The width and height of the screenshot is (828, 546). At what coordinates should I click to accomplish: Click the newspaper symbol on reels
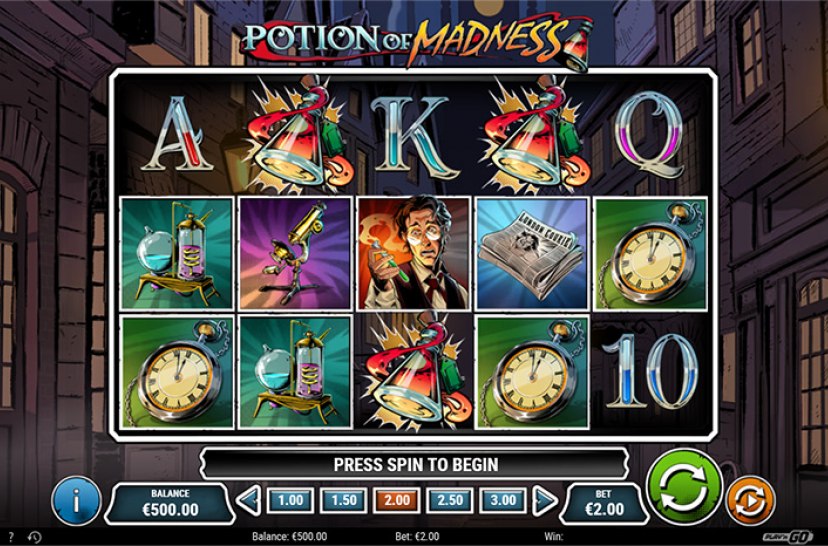coord(532,253)
